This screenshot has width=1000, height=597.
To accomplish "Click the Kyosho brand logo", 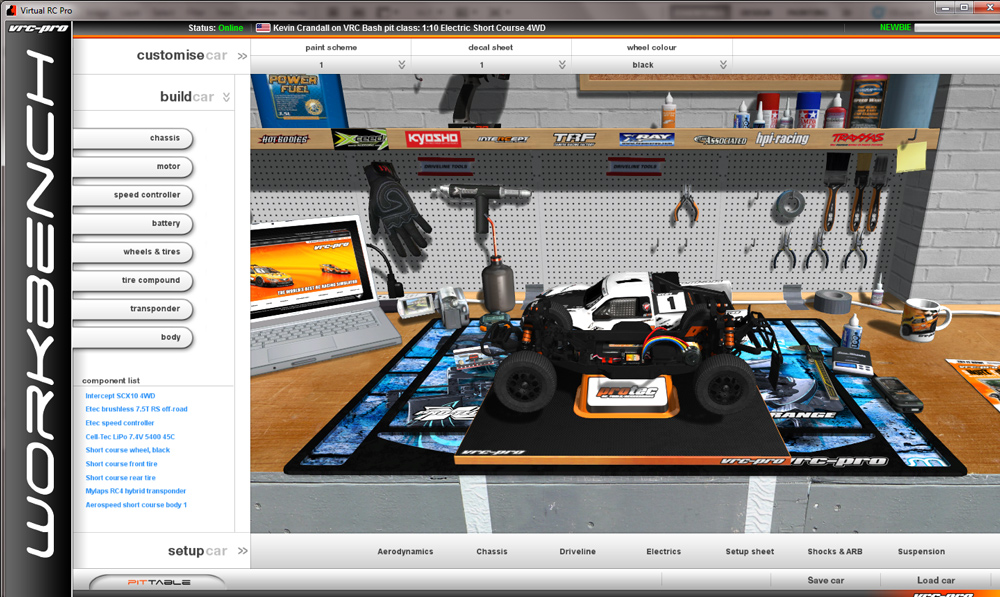I will 433,138.
